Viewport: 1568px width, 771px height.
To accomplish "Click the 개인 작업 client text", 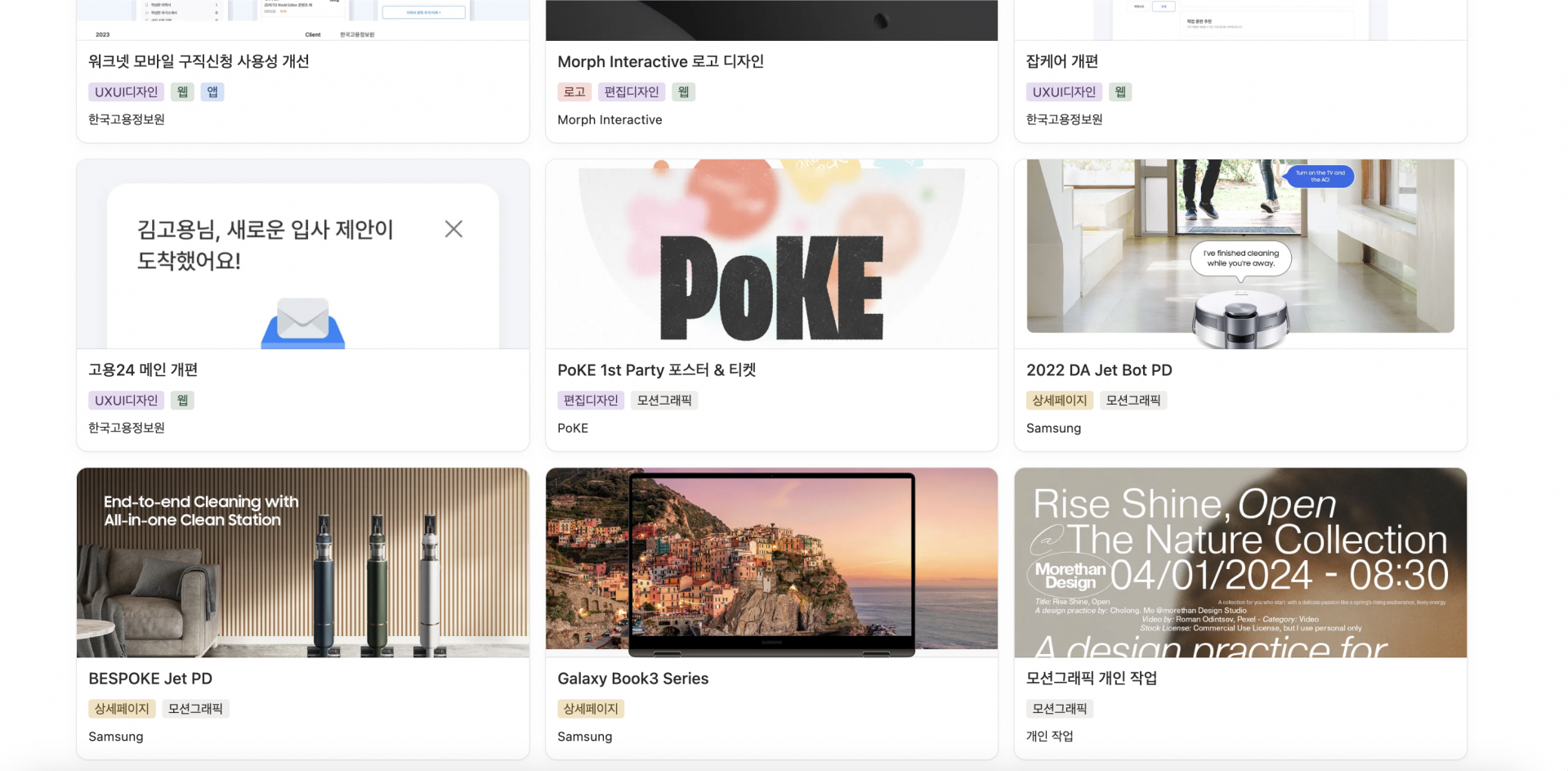I will (x=1050, y=736).
